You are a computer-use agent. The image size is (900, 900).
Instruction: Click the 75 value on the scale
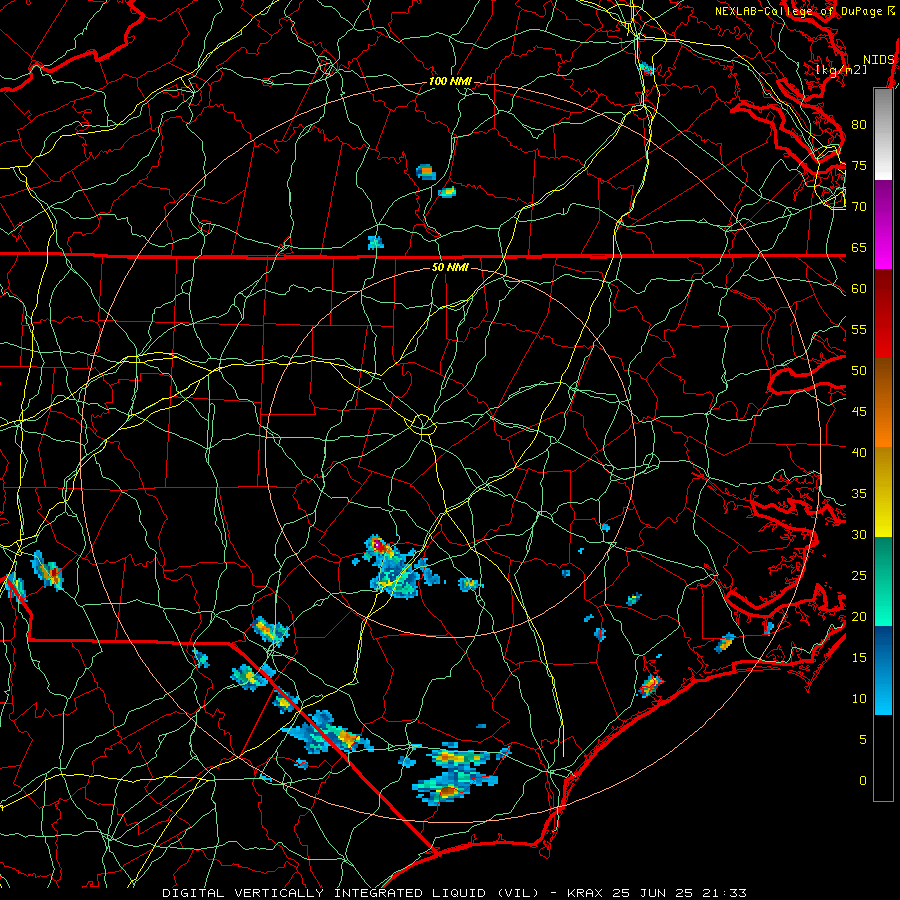tap(859, 166)
